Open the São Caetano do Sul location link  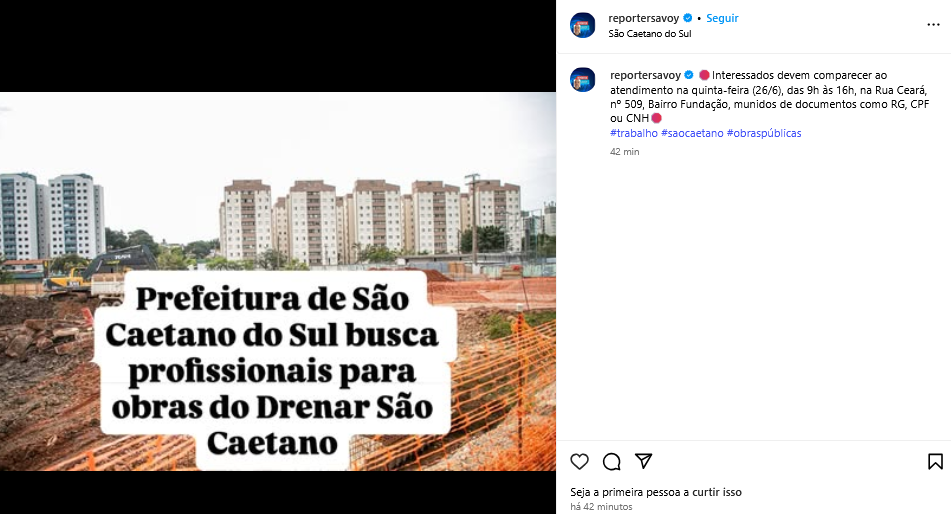(x=650, y=33)
